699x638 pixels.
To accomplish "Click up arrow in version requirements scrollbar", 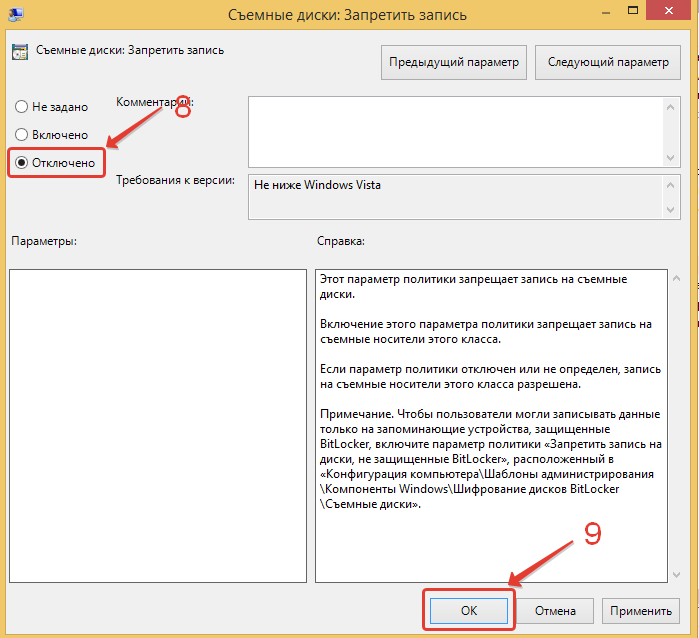I will [x=671, y=184].
